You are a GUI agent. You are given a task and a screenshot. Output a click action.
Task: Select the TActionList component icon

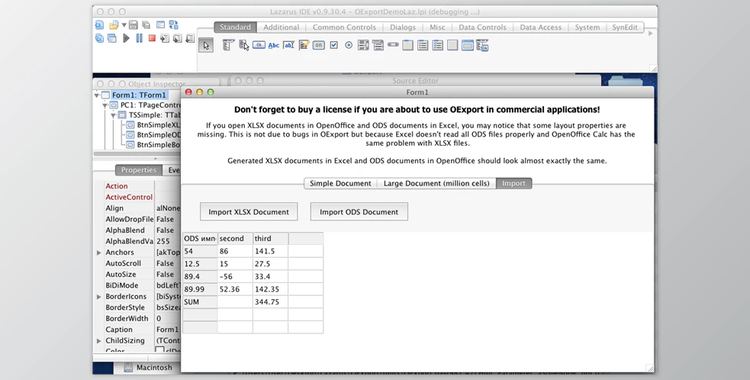tap(483, 45)
